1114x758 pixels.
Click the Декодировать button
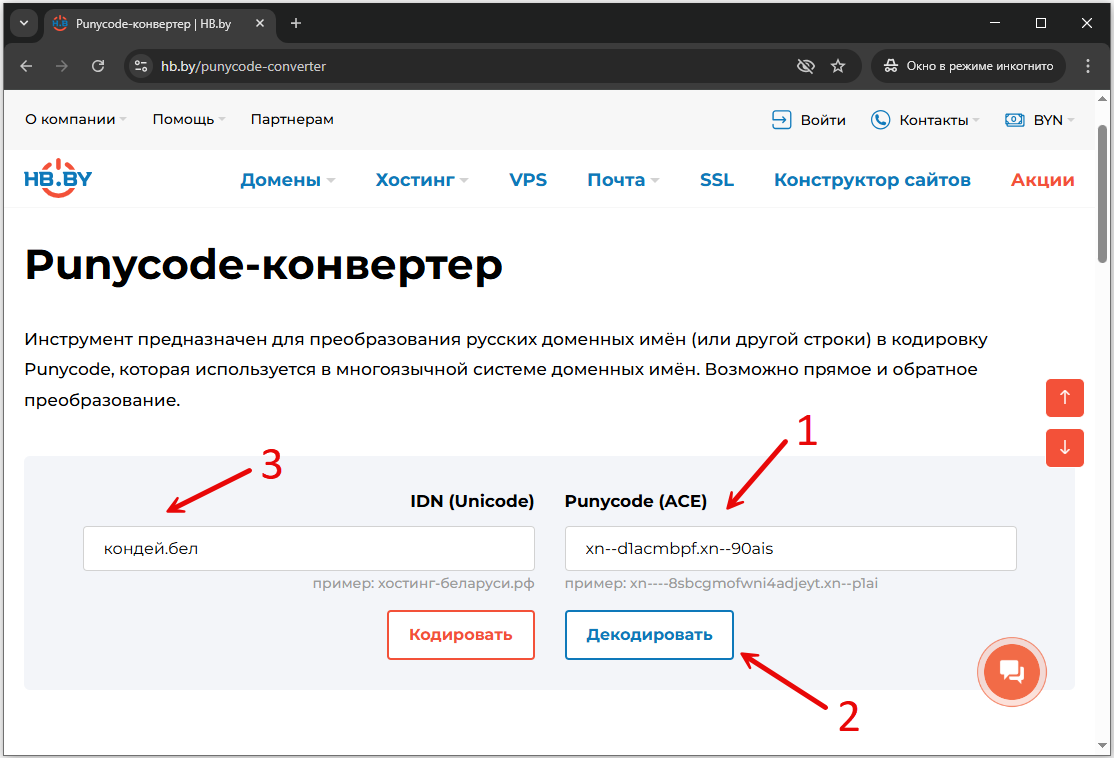pos(649,634)
